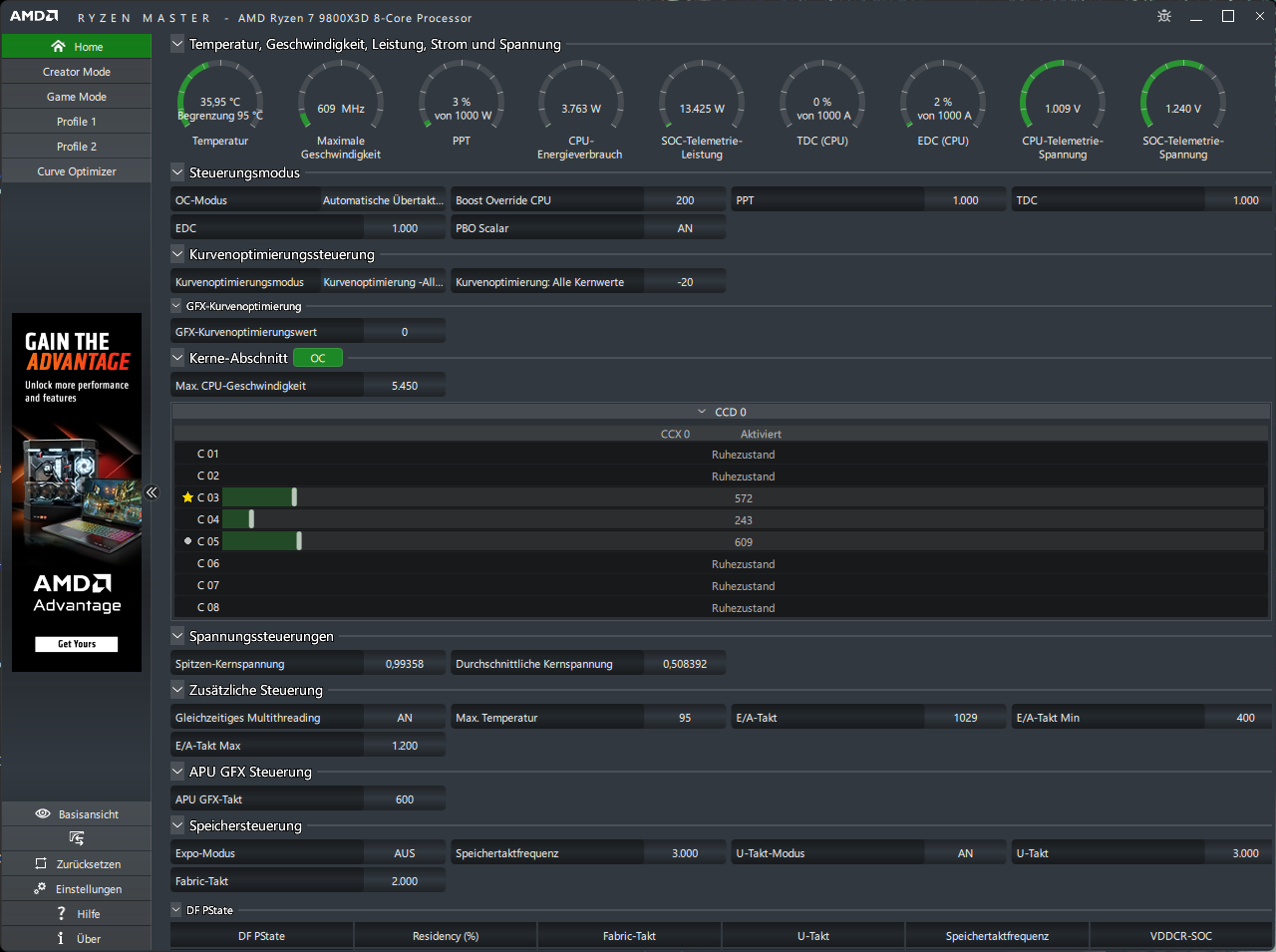Click the Über info icon
Image resolution: width=1276 pixels, height=952 pixels.
point(61,938)
